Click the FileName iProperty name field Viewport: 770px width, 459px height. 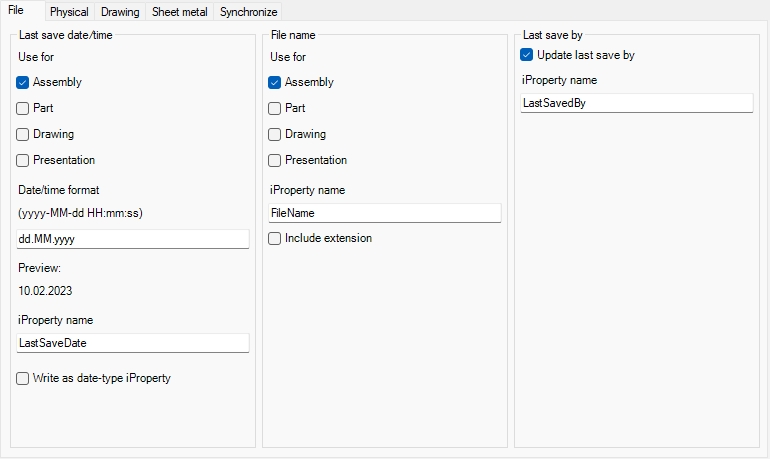coord(384,213)
